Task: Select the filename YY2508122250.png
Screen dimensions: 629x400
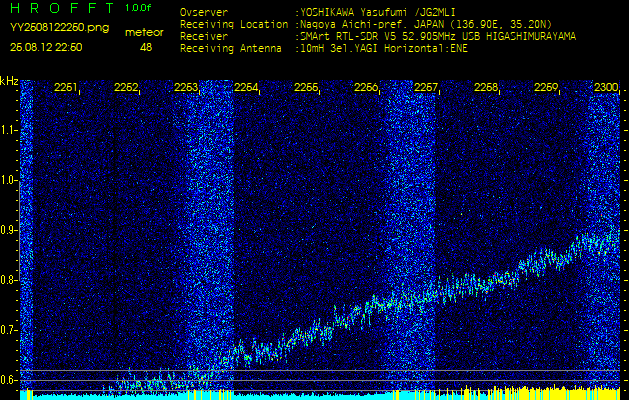Action: tap(59, 28)
